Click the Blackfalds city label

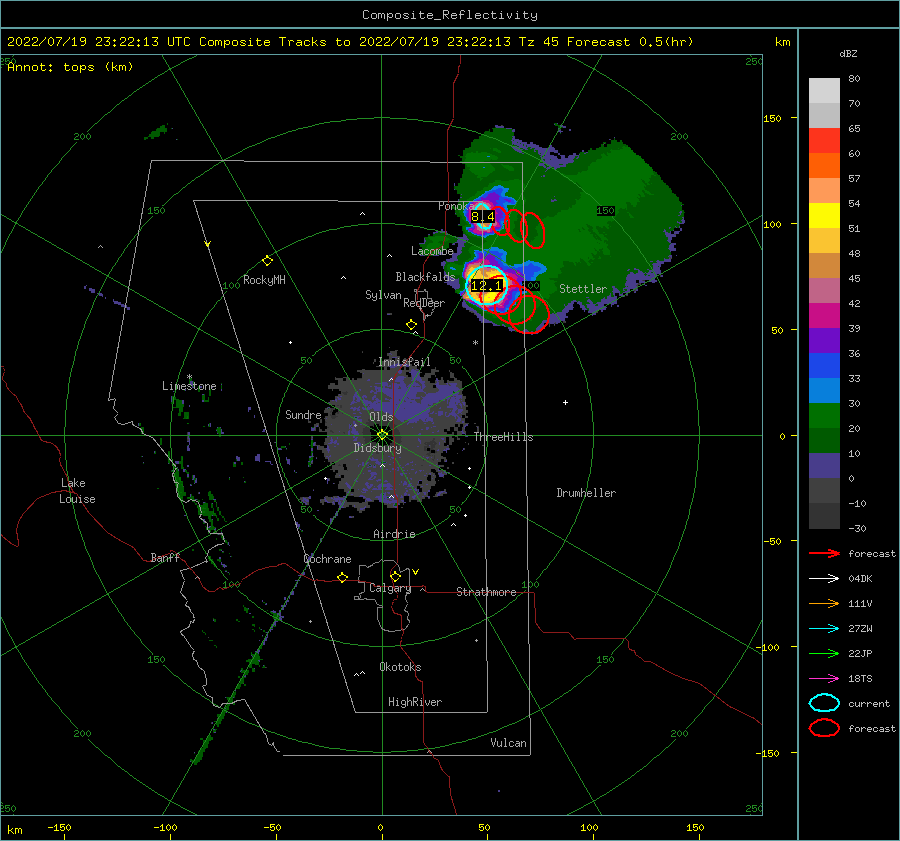(425, 277)
